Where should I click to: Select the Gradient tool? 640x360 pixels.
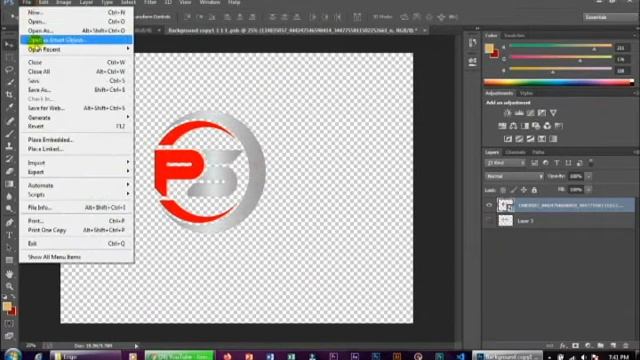click(x=9, y=184)
